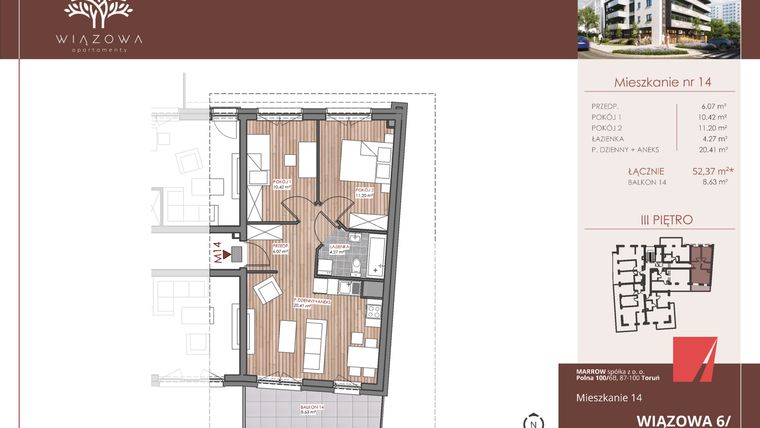Screen dimensions: 760x428
Task: Click the ŁAZIENKA label on floor plan
Action: coord(339,249)
